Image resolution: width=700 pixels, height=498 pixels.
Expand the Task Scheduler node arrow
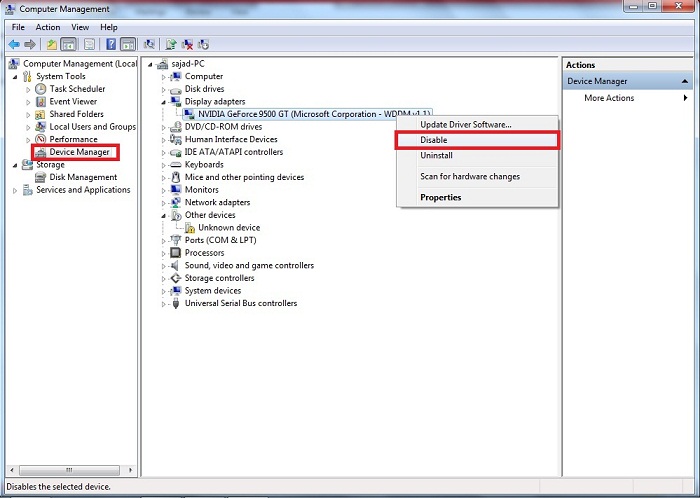(28, 89)
